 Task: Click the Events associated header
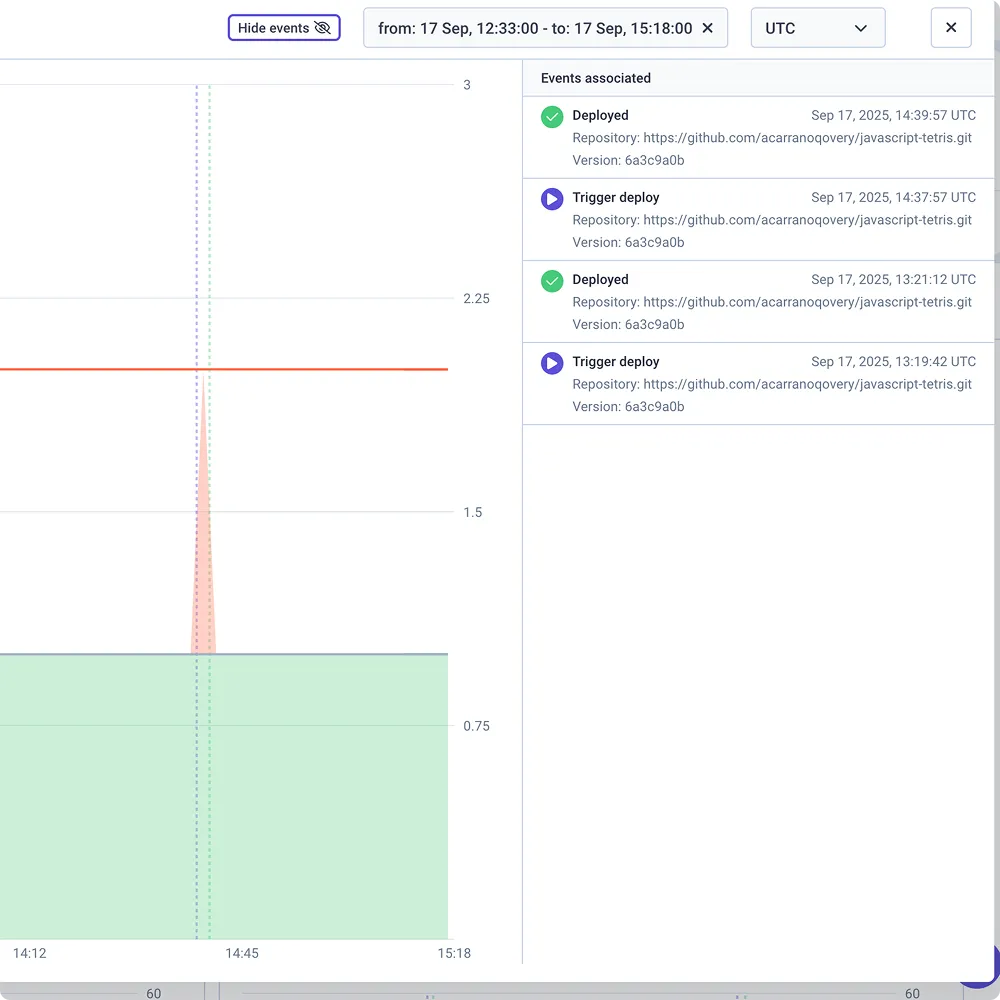[596, 78]
